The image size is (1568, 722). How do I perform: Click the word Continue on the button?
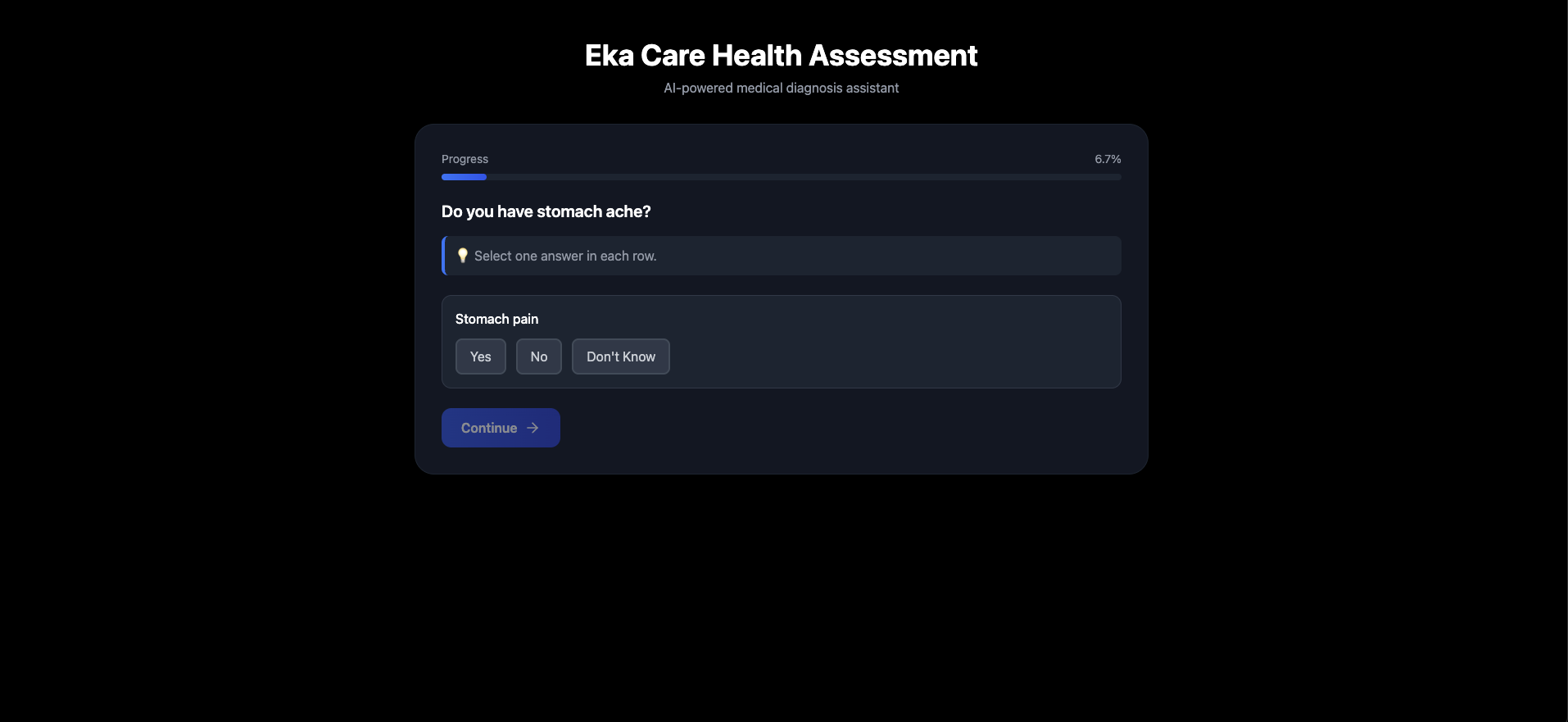(489, 428)
